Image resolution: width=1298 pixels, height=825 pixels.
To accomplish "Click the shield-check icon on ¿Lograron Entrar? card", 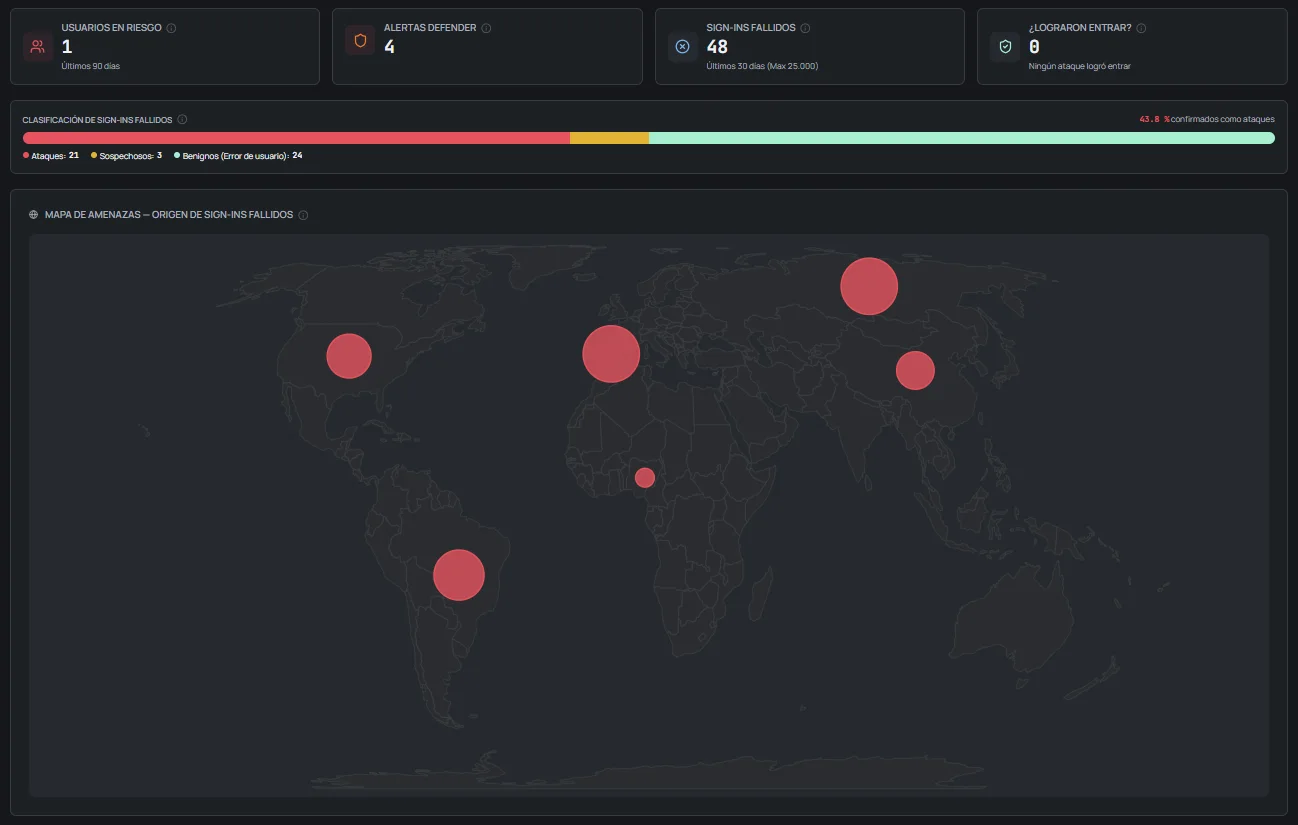I will pos(1005,46).
